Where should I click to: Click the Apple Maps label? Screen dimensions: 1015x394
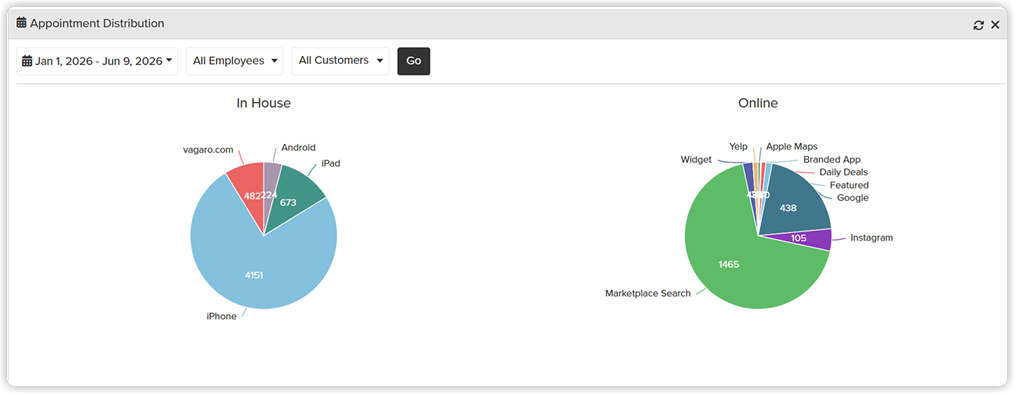click(792, 147)
